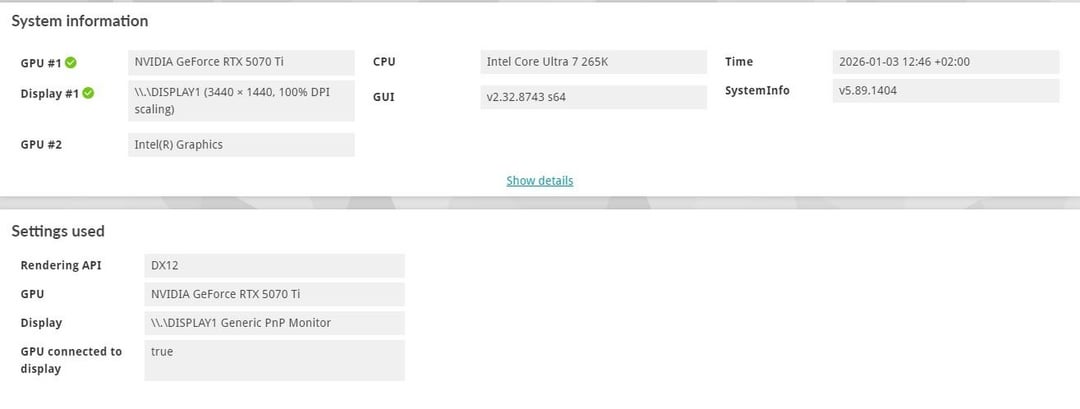Open the Show details link
1080x409 pixels.
coord(540,181)
